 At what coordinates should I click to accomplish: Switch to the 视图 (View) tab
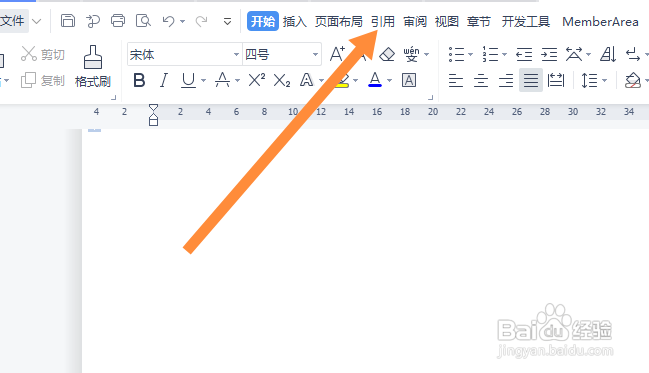447,22
